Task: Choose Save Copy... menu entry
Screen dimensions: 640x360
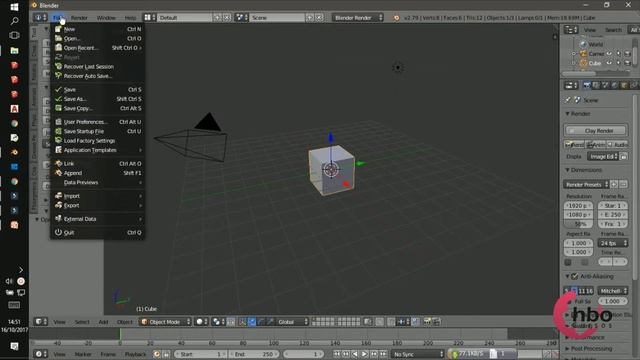Action: [98, 108]
